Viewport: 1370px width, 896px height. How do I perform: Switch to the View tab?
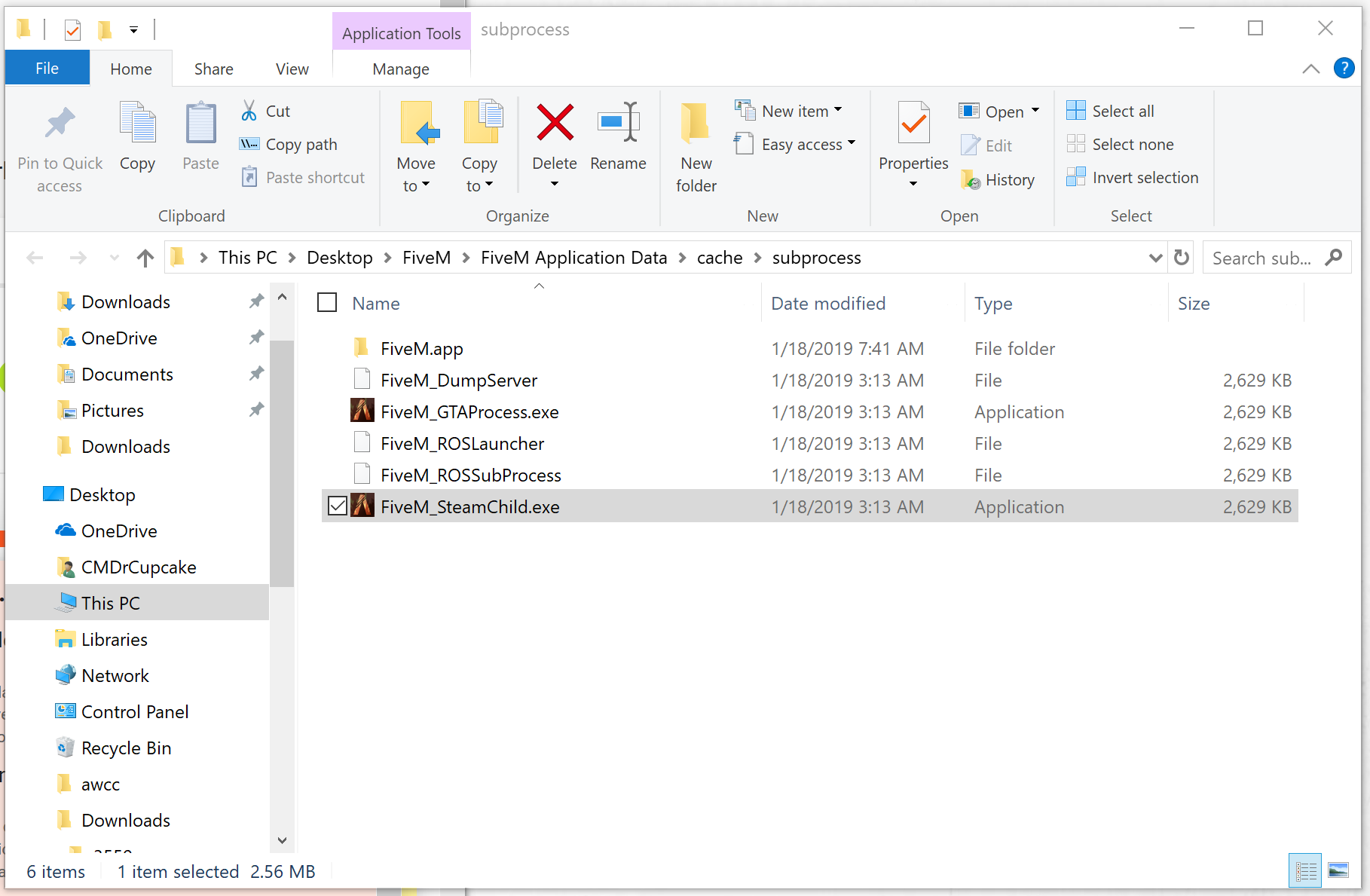tap(292, 69)
